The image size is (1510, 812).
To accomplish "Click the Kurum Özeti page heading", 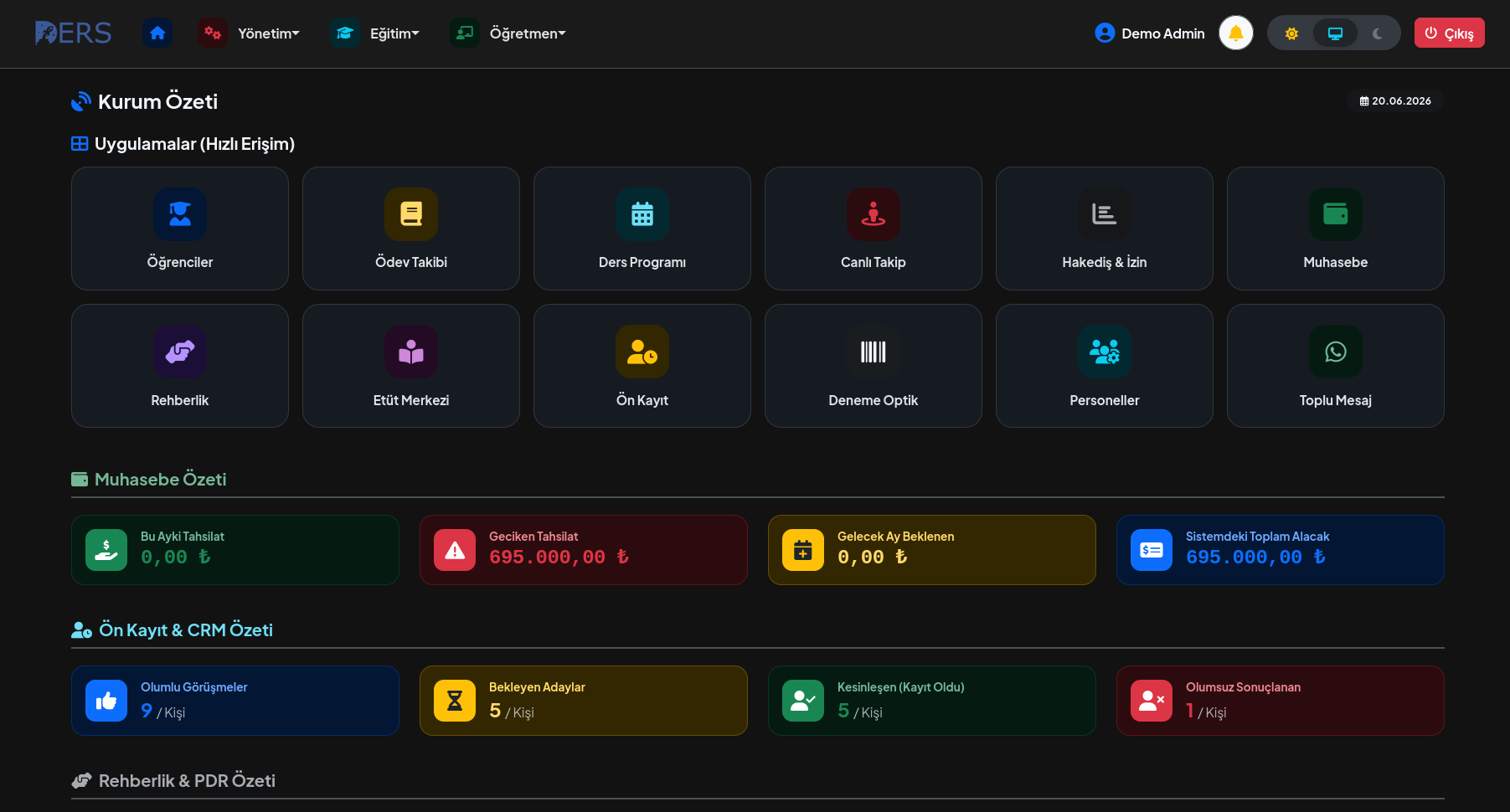I will point(157,101).
